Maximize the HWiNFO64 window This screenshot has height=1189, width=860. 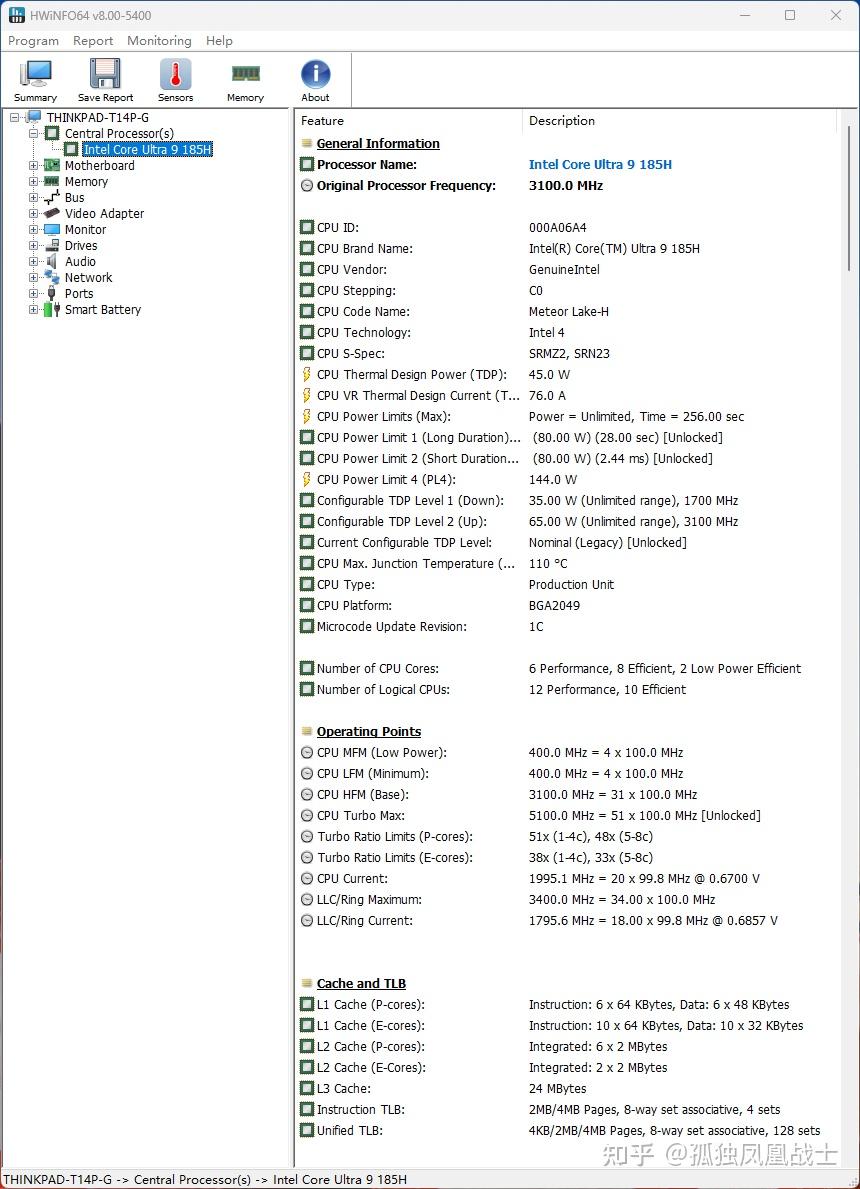789,15
